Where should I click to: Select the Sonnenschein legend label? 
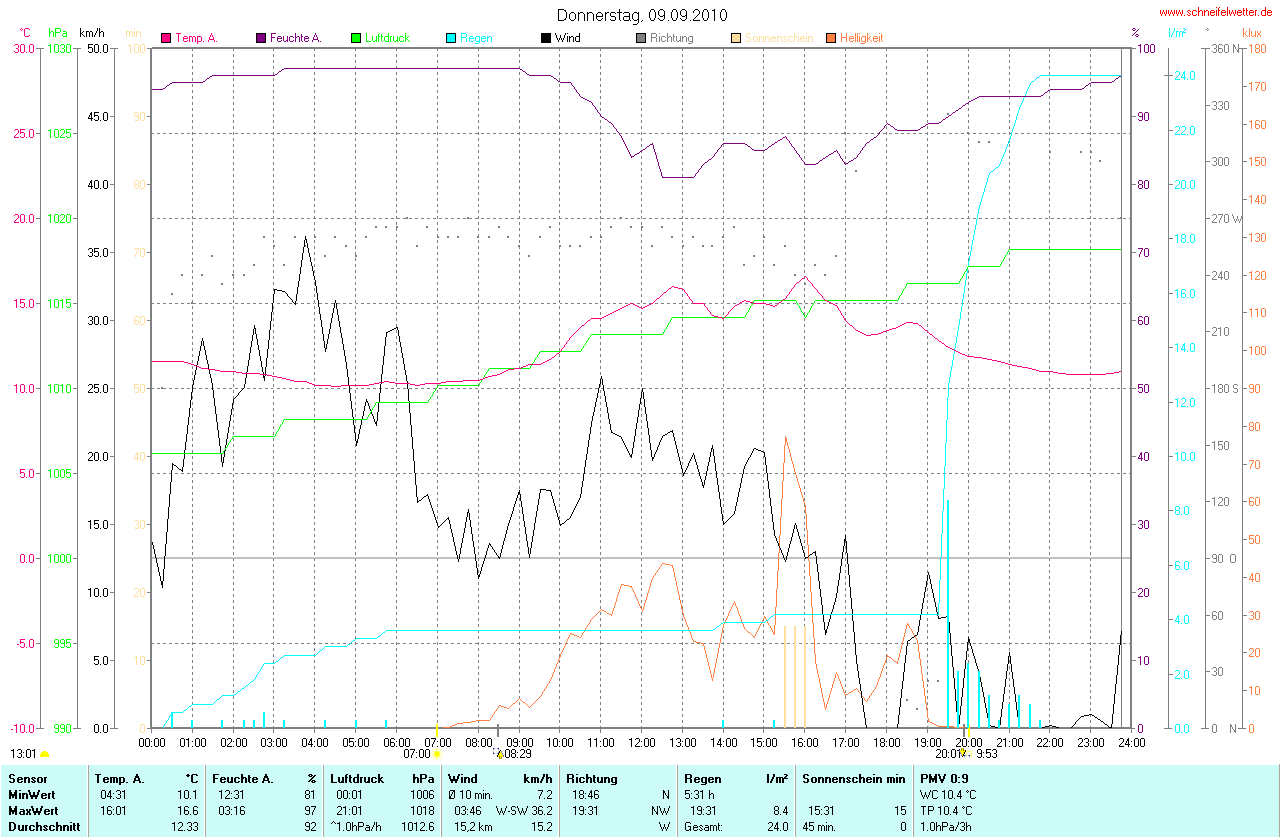point(777,38)
